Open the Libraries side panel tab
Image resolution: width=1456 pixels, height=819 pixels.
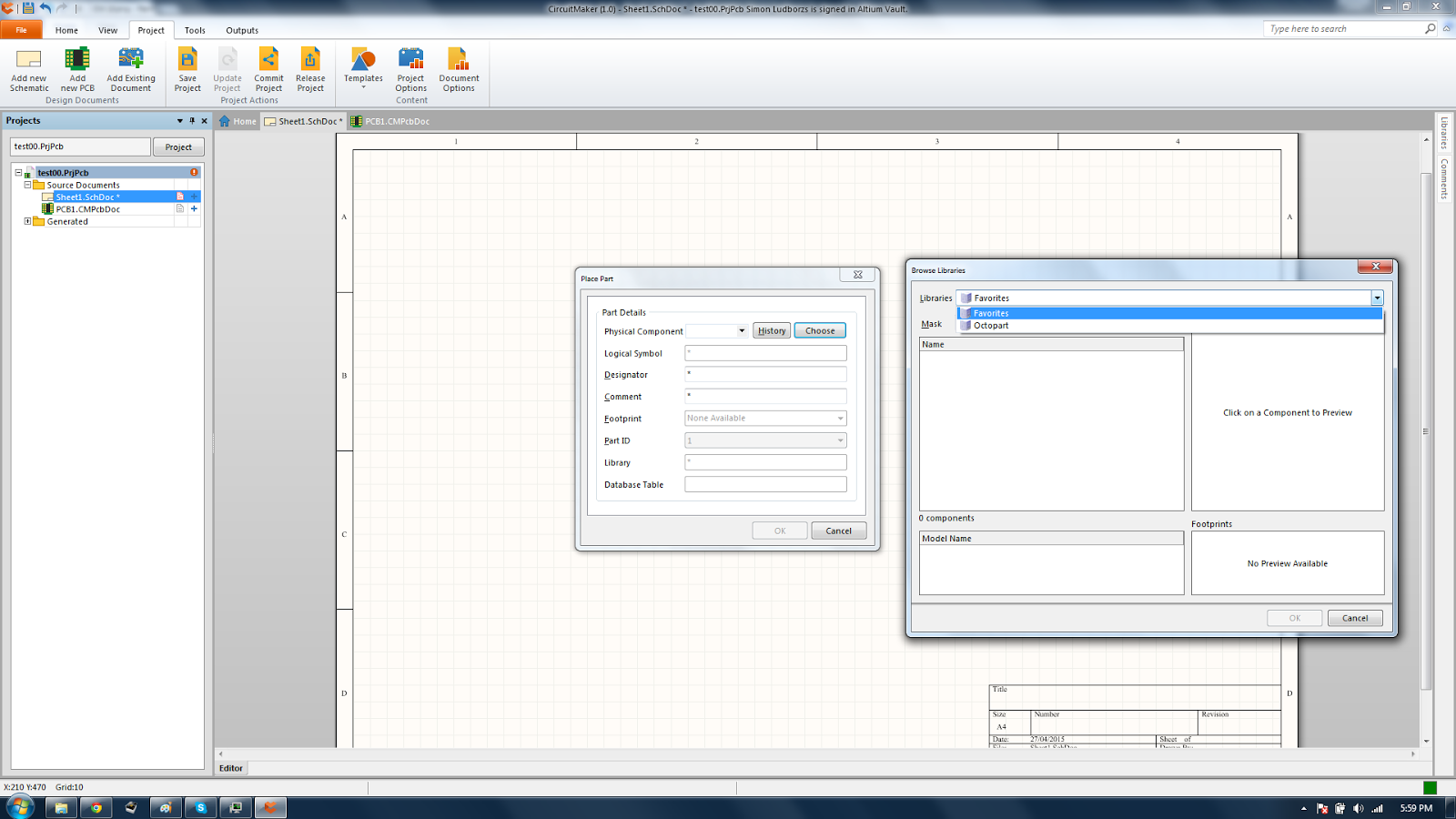pyautogui.click(x=1443, y=133)
